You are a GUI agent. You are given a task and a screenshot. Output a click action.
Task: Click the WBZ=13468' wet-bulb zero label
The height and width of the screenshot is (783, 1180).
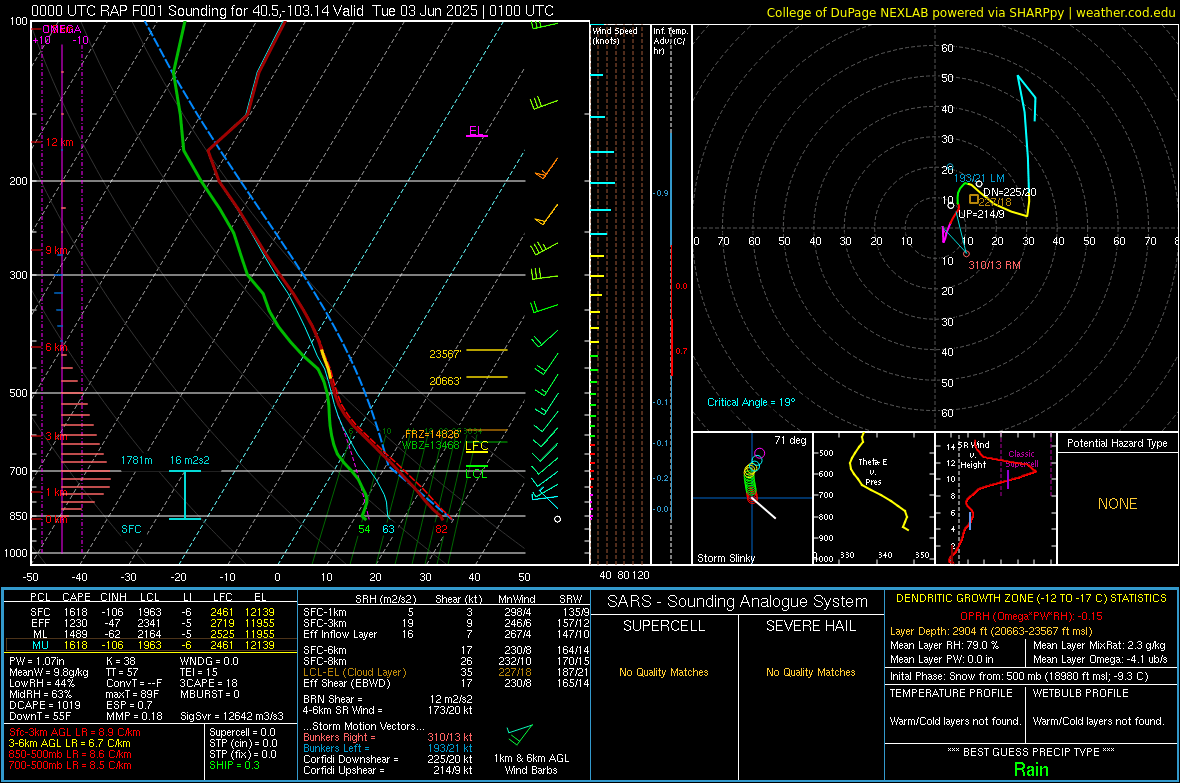coord(430,445)
